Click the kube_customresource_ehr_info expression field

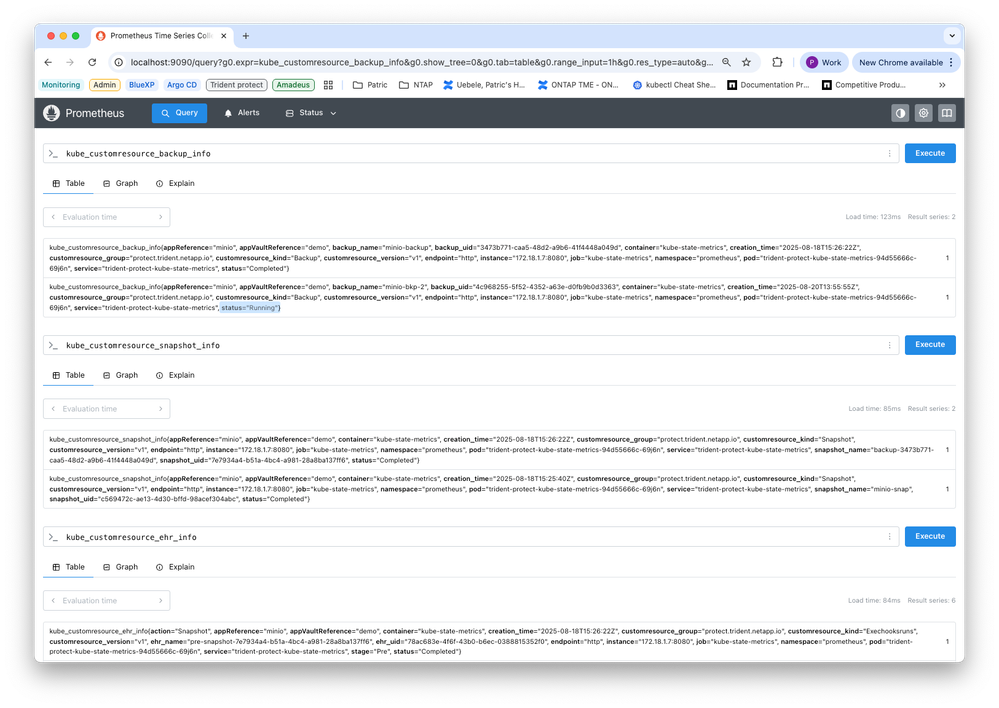[x=471, y=537]
